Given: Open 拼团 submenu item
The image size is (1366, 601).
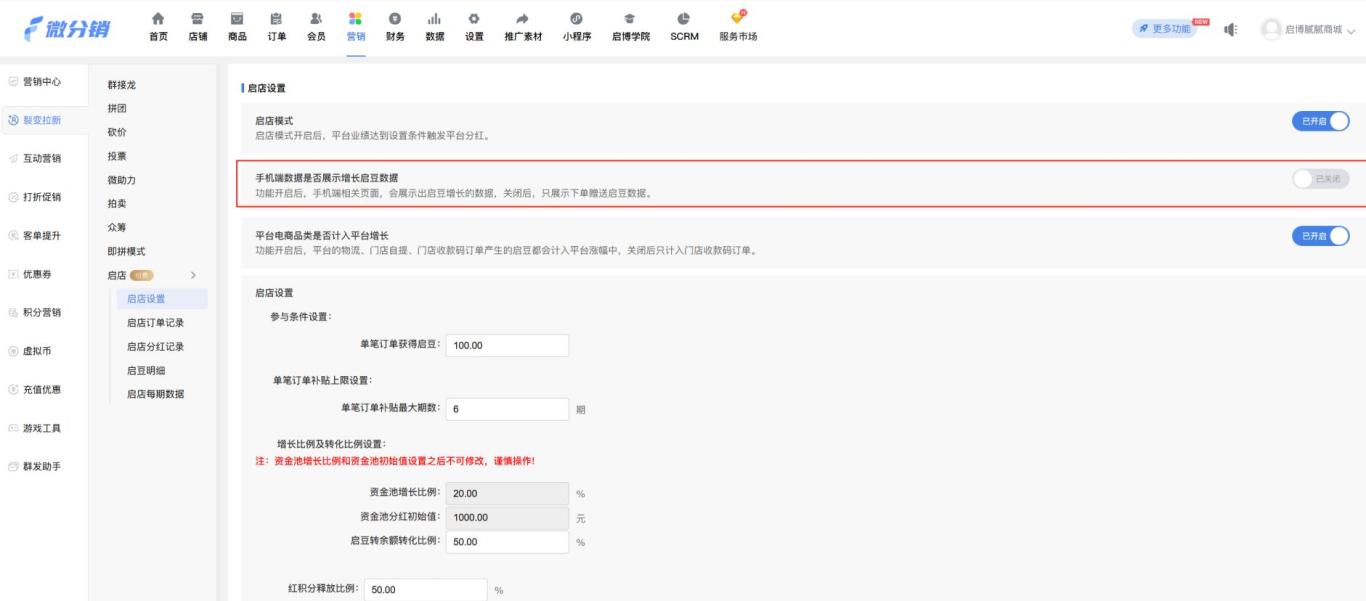Looking at the screenshot, I should [x=117, y=108].
